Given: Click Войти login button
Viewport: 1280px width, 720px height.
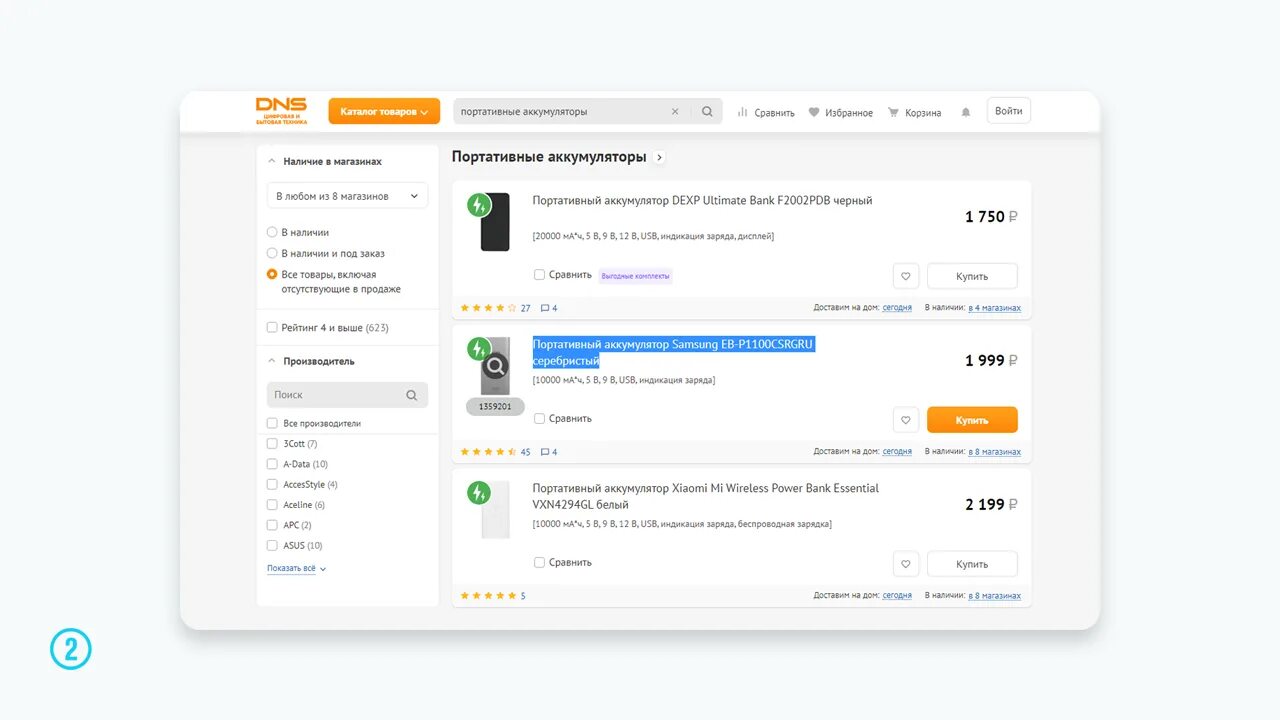Looking at the screenshot, I should tap(1009, 111).
